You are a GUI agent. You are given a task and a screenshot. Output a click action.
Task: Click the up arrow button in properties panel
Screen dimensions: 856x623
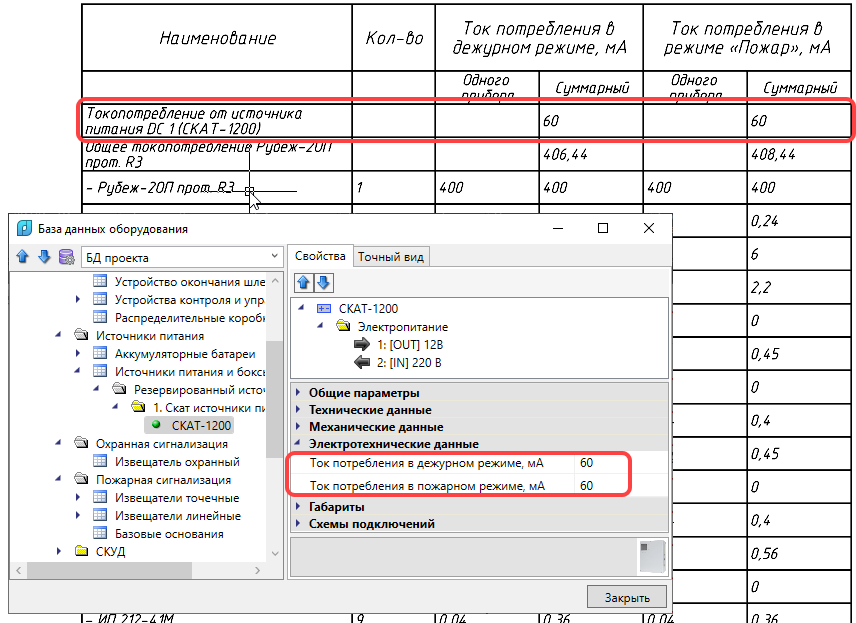click(x=304, y=282)
